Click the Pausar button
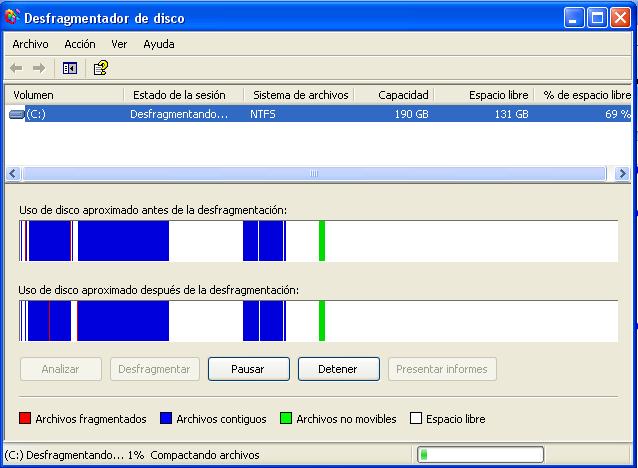This screenshot has height=468, width=638. [x=249, y=369]
